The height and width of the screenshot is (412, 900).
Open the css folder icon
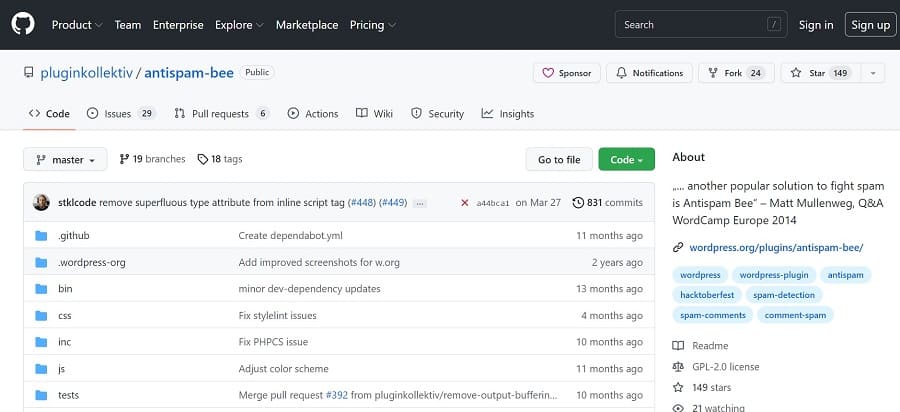click(x=41, y=316)
